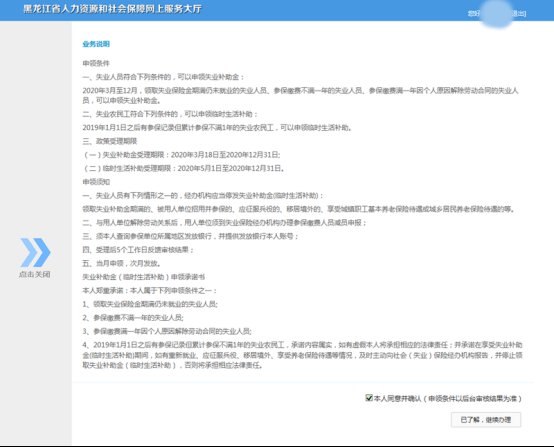Image resolution: width=554 pixels, height=447 pixels.
Task: Click the 您好 greeting in the header
Action: pyautogui.click(x=474, y=13)
